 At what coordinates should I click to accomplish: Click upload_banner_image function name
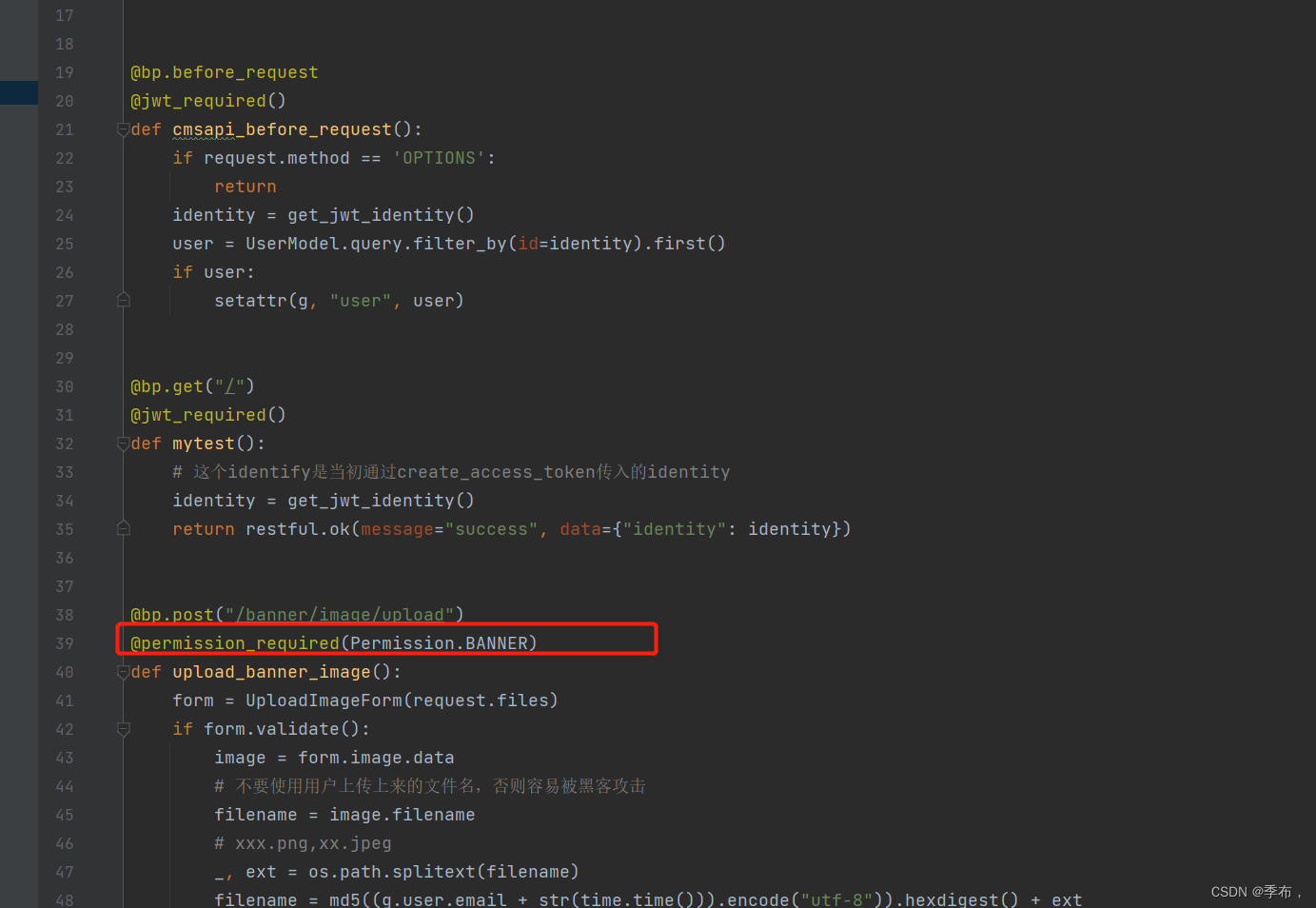pyautogui.click(x=271, y=672)
